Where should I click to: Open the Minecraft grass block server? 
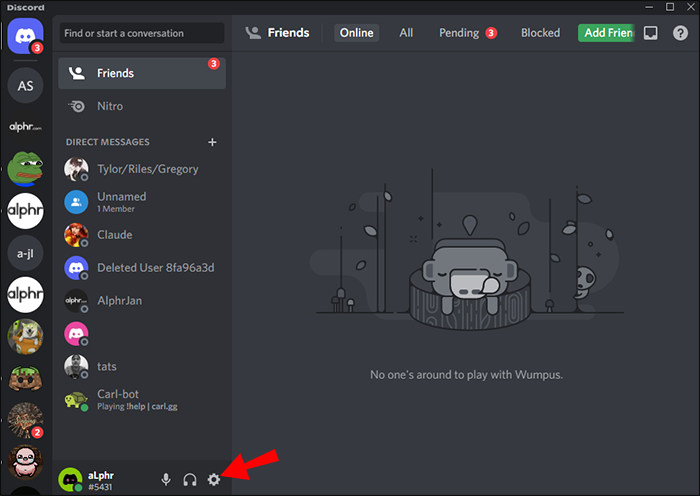(25, 379)
